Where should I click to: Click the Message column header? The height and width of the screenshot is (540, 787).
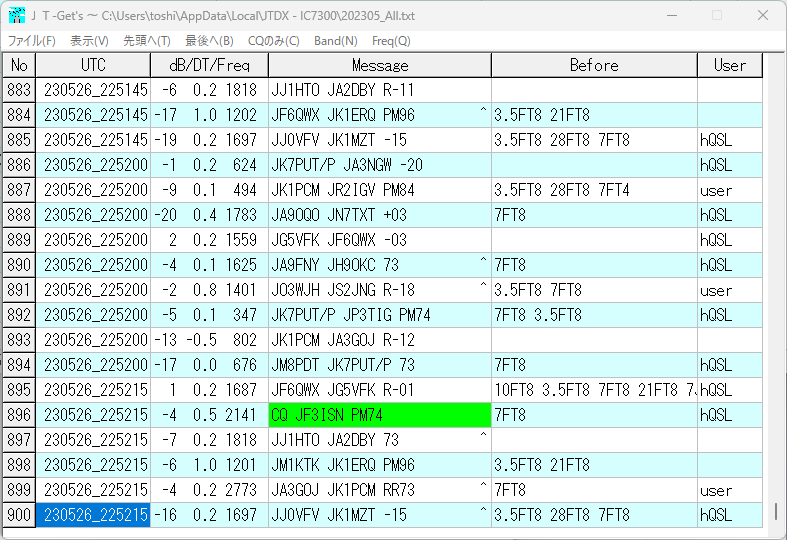(380, 65)
